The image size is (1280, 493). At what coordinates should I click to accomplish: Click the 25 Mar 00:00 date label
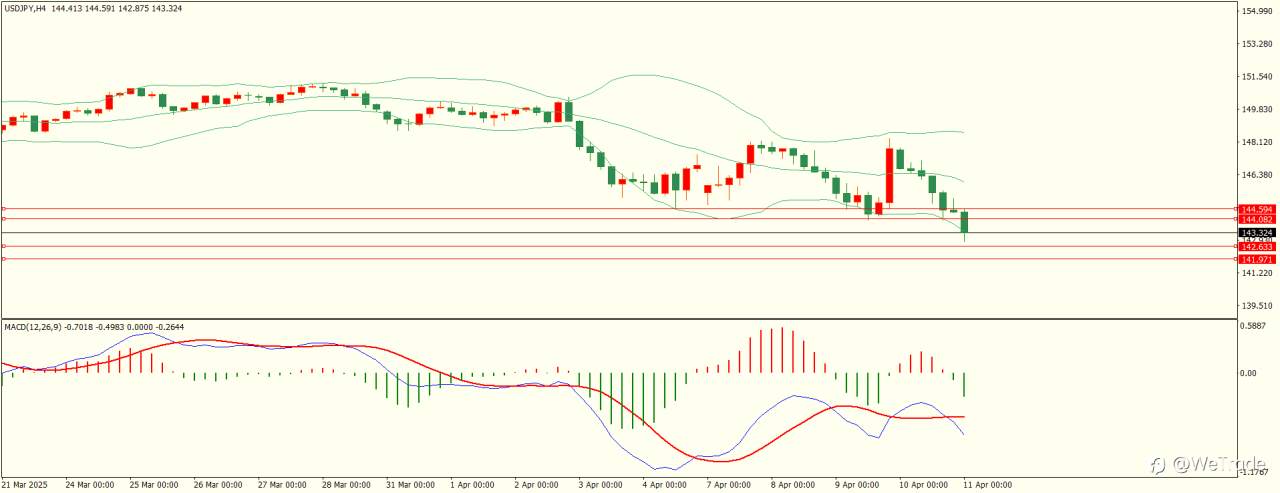tap(152, 485)
